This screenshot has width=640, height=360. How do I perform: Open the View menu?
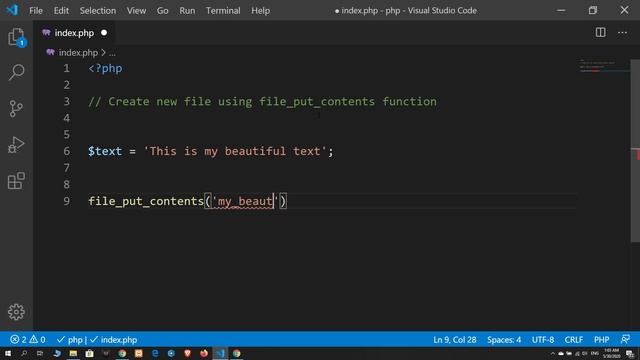pyautogui.click(x=136, y=11)
